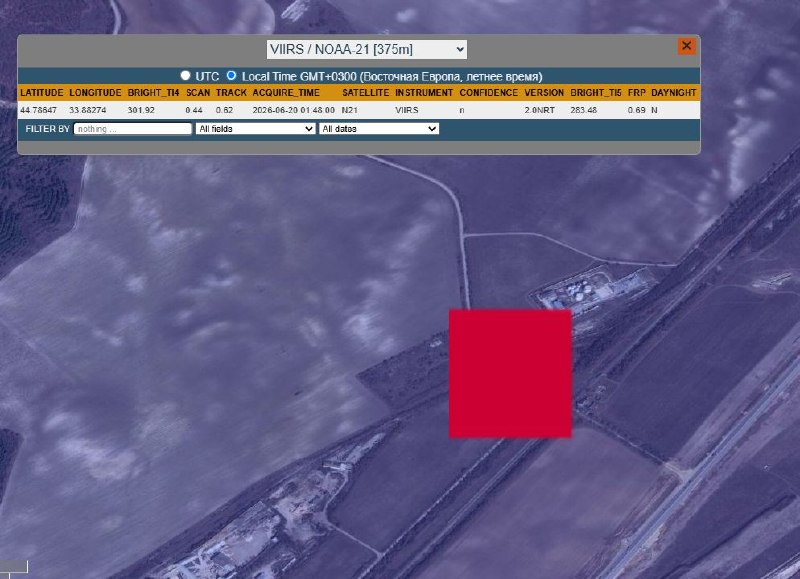Viewport: 800px width, 579px height.
Task: Select the UTC time radio button
Action: [x=185, y=75]
